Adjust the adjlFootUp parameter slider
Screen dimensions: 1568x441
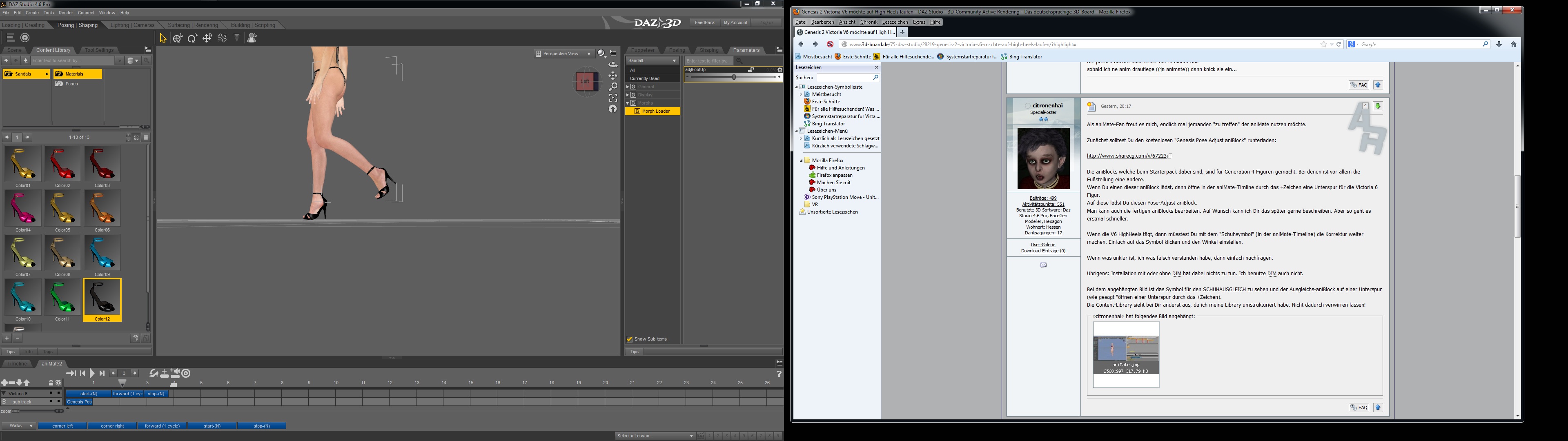click(x=733, y=77)
